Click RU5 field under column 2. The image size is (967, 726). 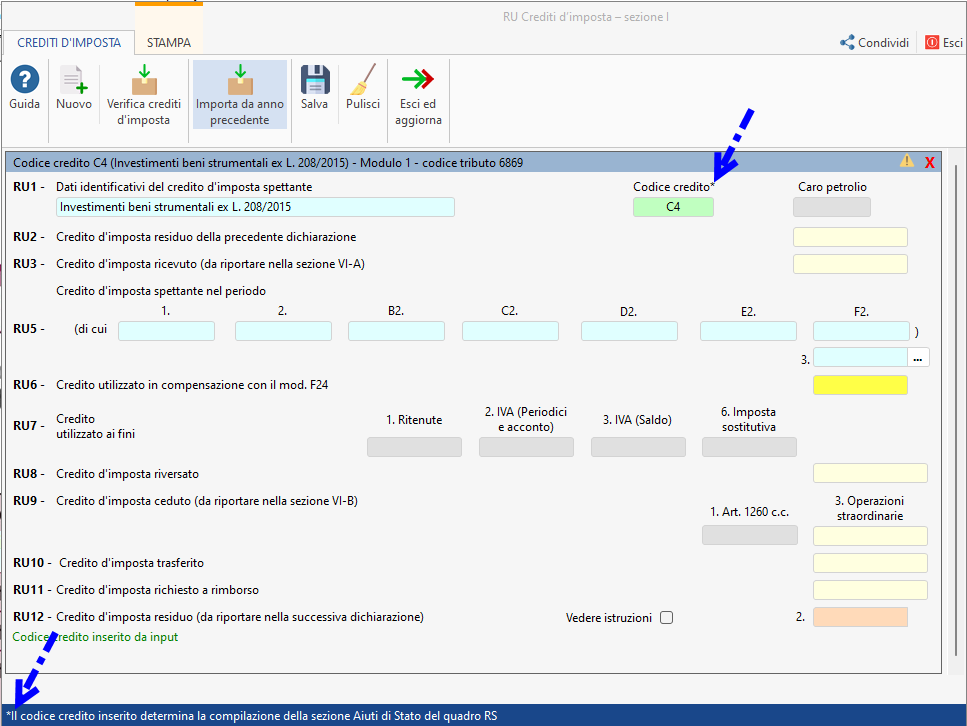click(283, 331)
